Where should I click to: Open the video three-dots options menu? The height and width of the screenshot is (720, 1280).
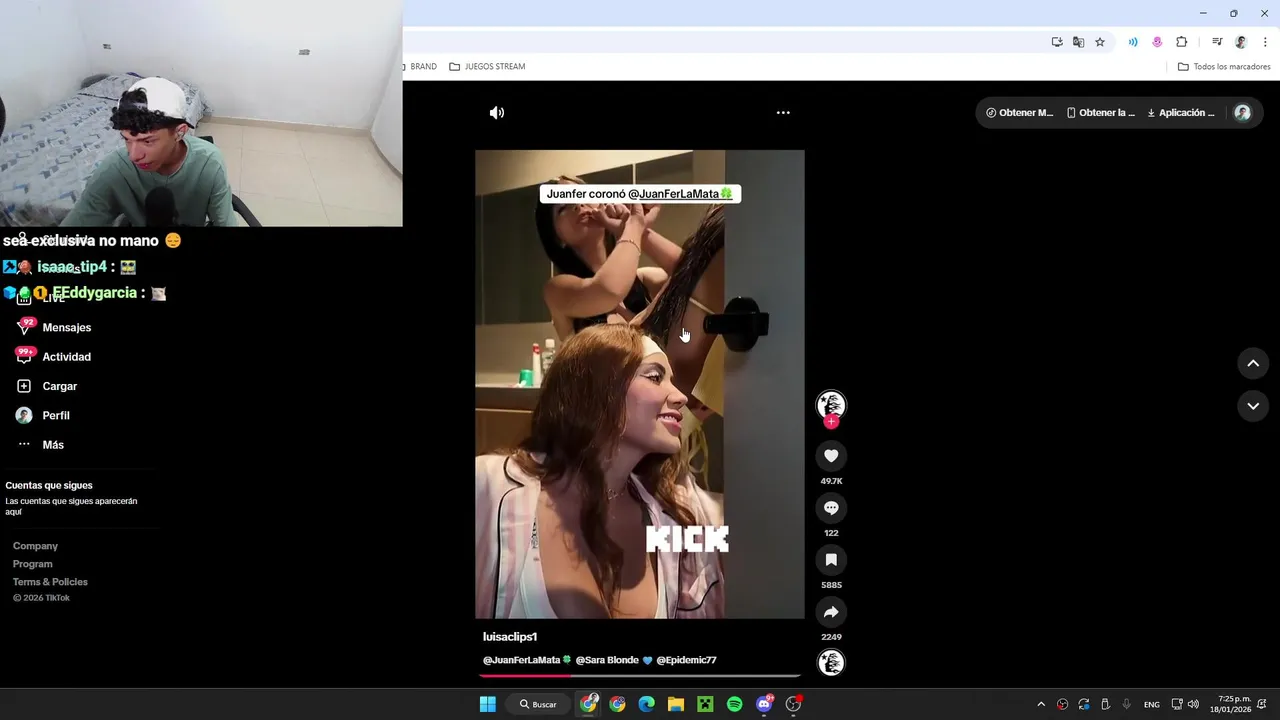(x=783, y=113)
